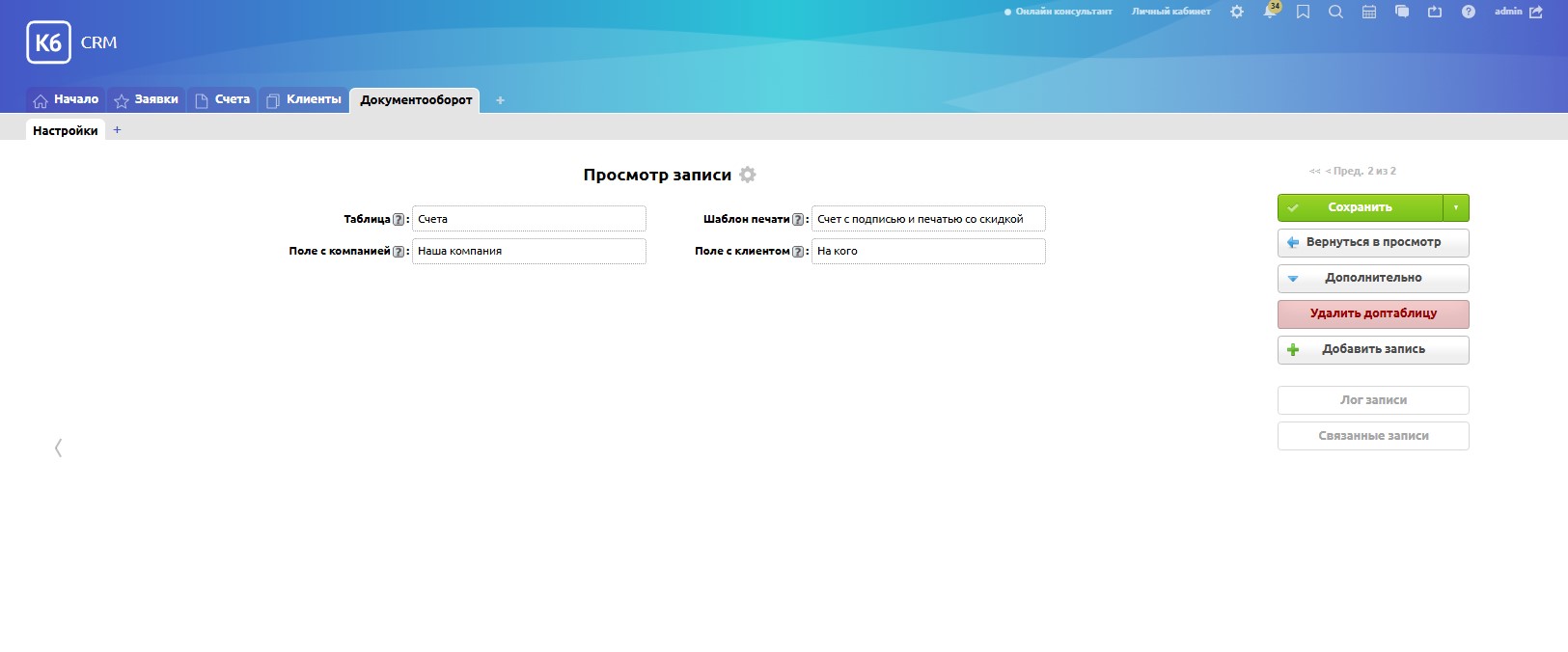Open the calendar icon in header
This screenshot has width=1568, height=652.
[x=1368, y=12]
